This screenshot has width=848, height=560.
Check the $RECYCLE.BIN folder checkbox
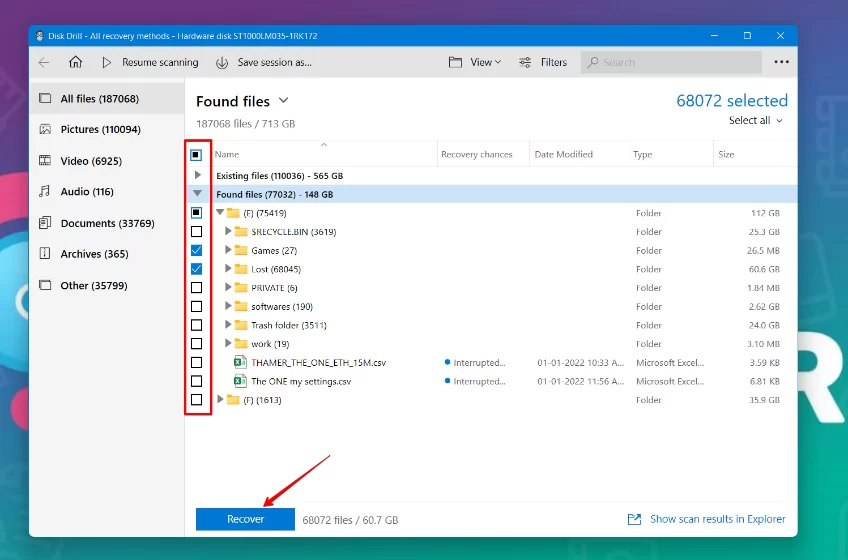[196, 232]
